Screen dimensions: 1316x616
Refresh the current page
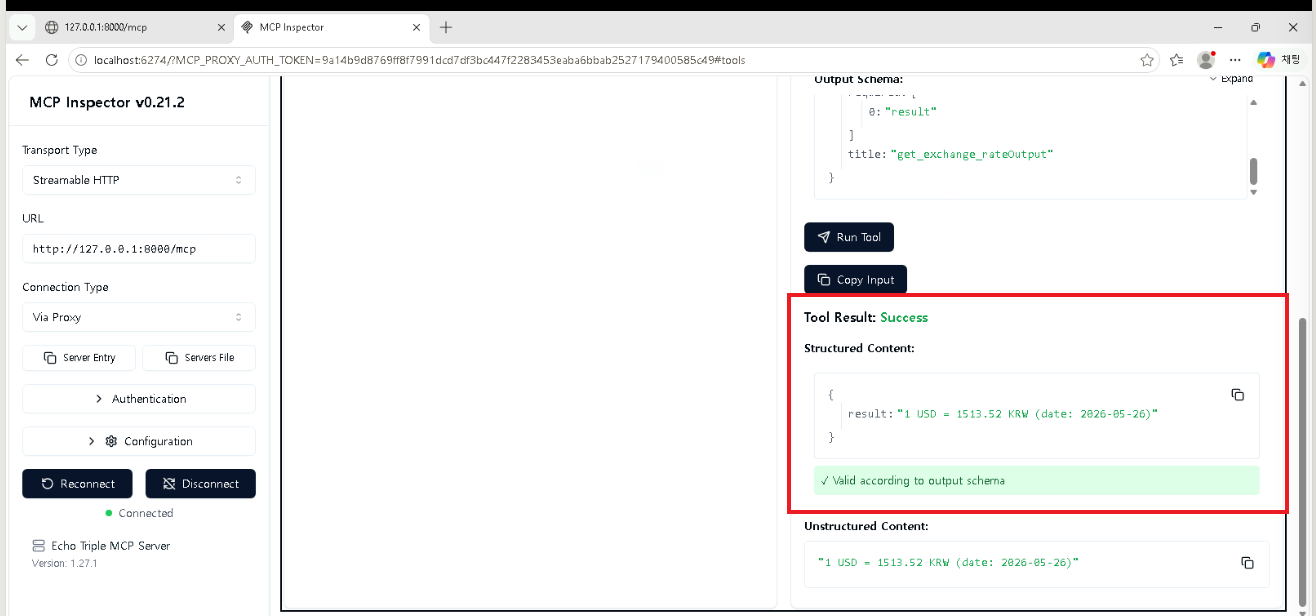pyautogui.click(x=52, y=60)
